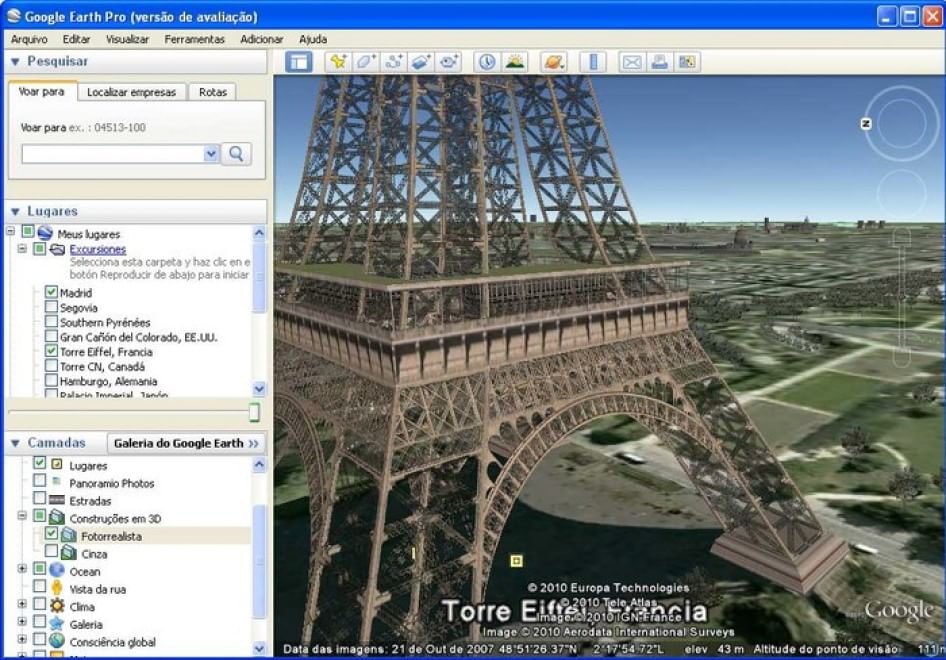Open the Adicionar menu
This screenshot has width=946, height=660.
click(x=262, y=39)
